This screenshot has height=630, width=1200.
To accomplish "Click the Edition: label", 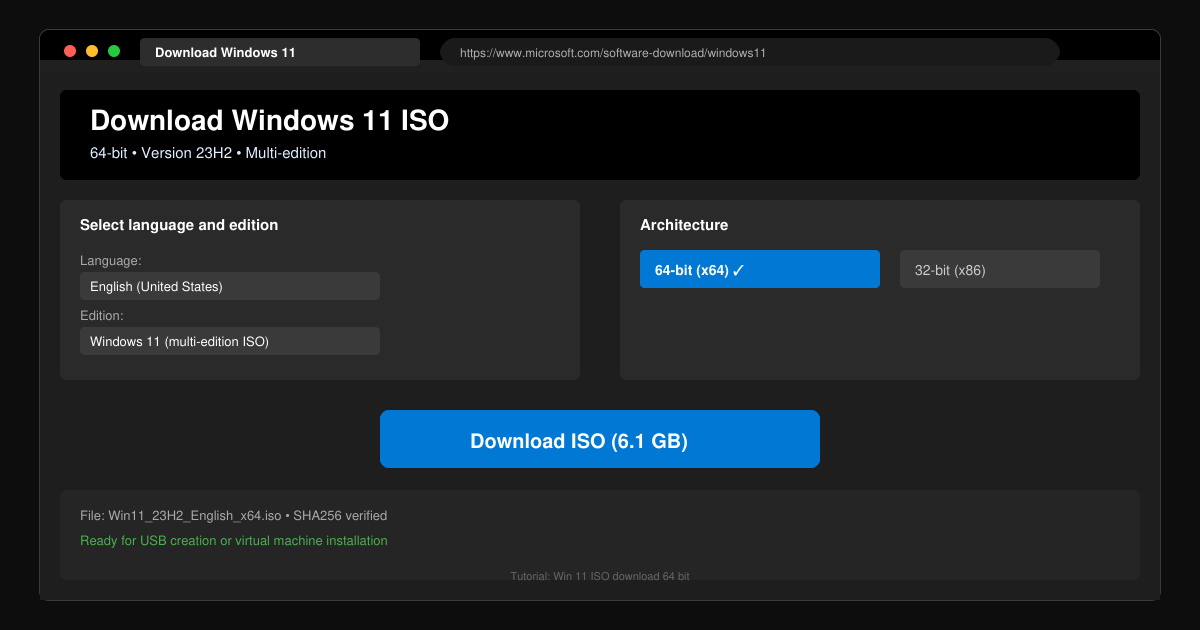I will [x=102, y=315].
